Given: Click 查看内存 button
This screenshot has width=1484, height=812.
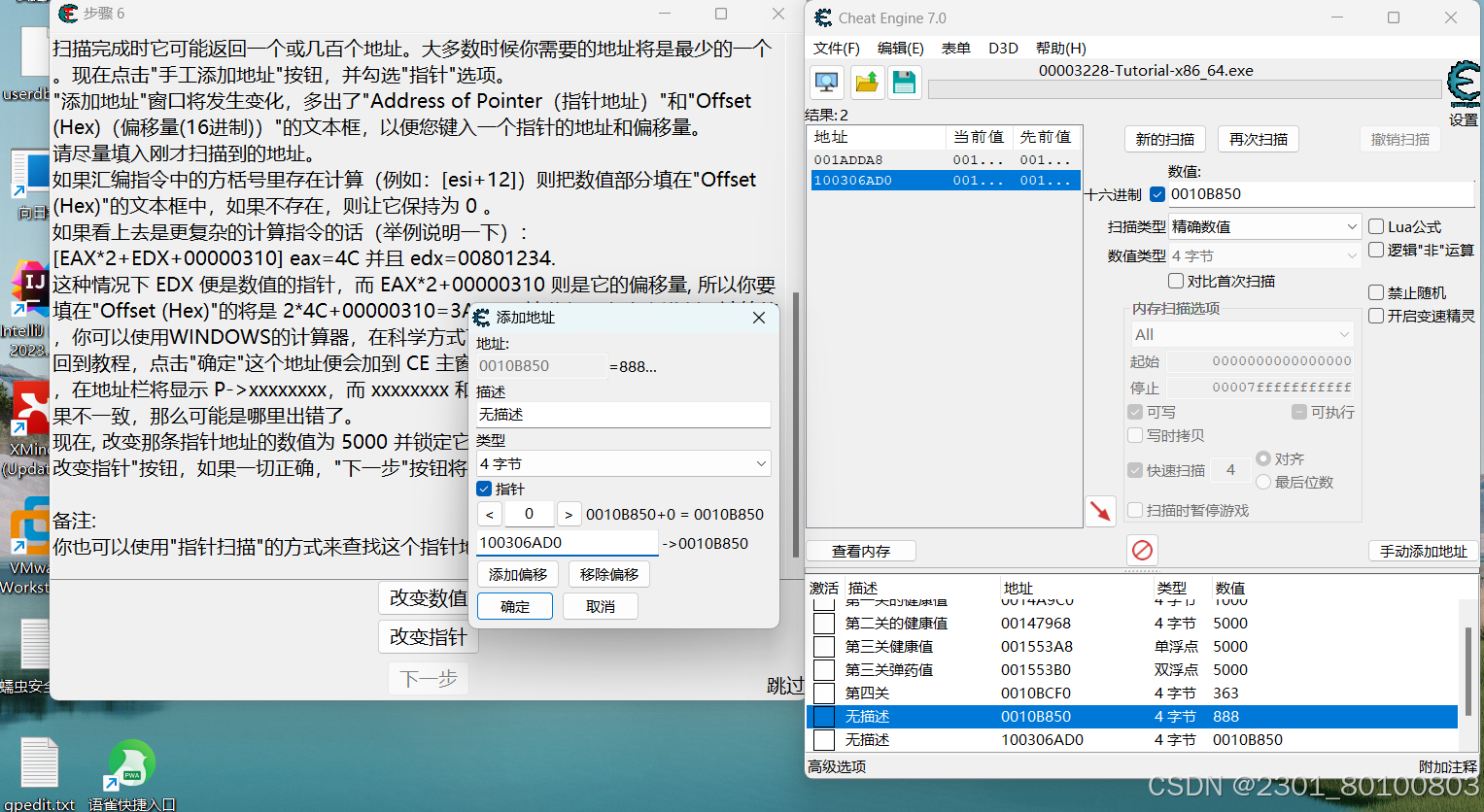Looking at the screenshot, I should pos(861,551).
